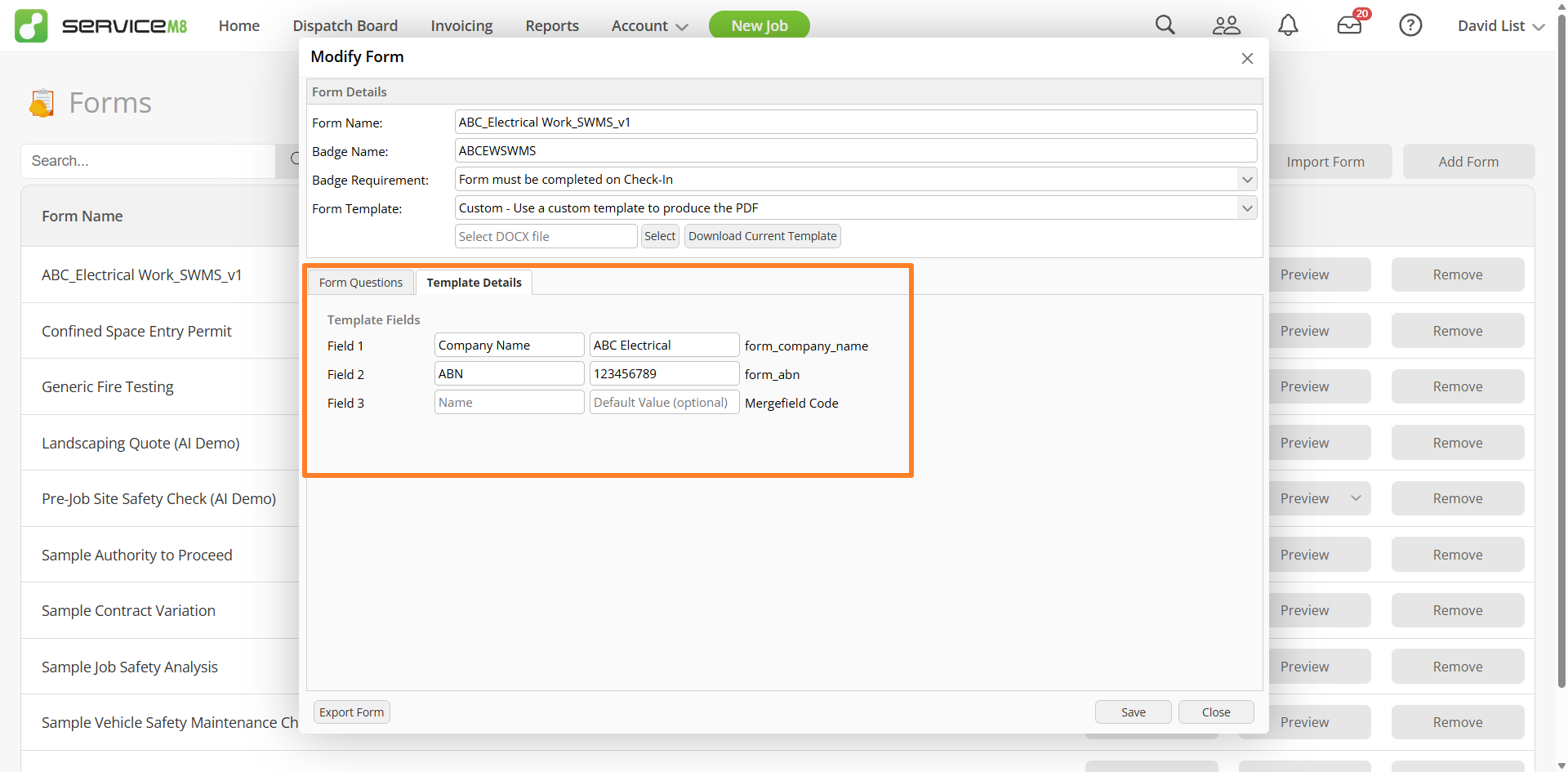
Task: Select Sample Authority to Proceed row
Action: pos(137,555)
